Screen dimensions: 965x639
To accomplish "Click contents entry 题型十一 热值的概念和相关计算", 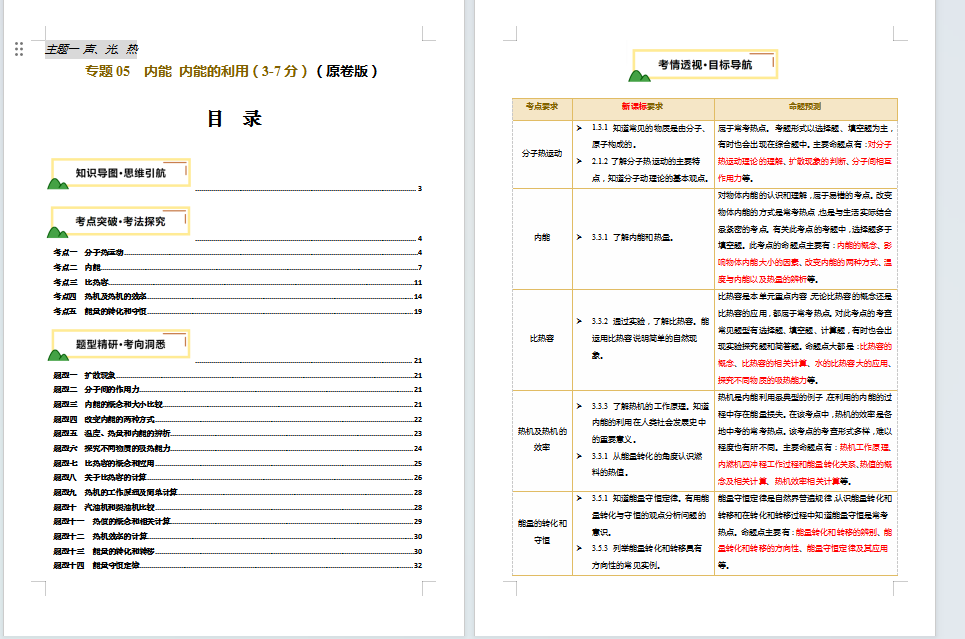I will click(x=238, y=522).
